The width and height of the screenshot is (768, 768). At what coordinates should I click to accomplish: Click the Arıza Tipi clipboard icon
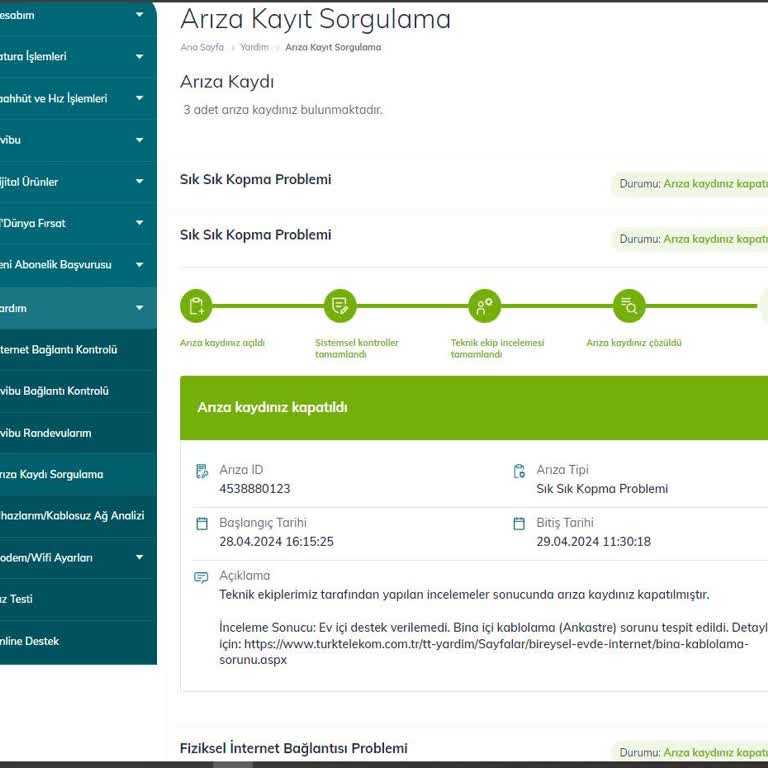[x=519, y=471]
